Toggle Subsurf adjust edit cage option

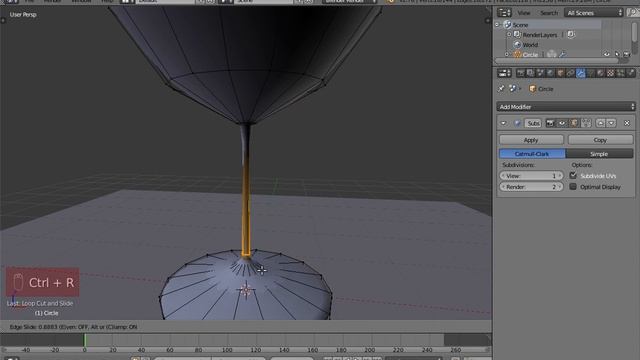coord(586,123)
